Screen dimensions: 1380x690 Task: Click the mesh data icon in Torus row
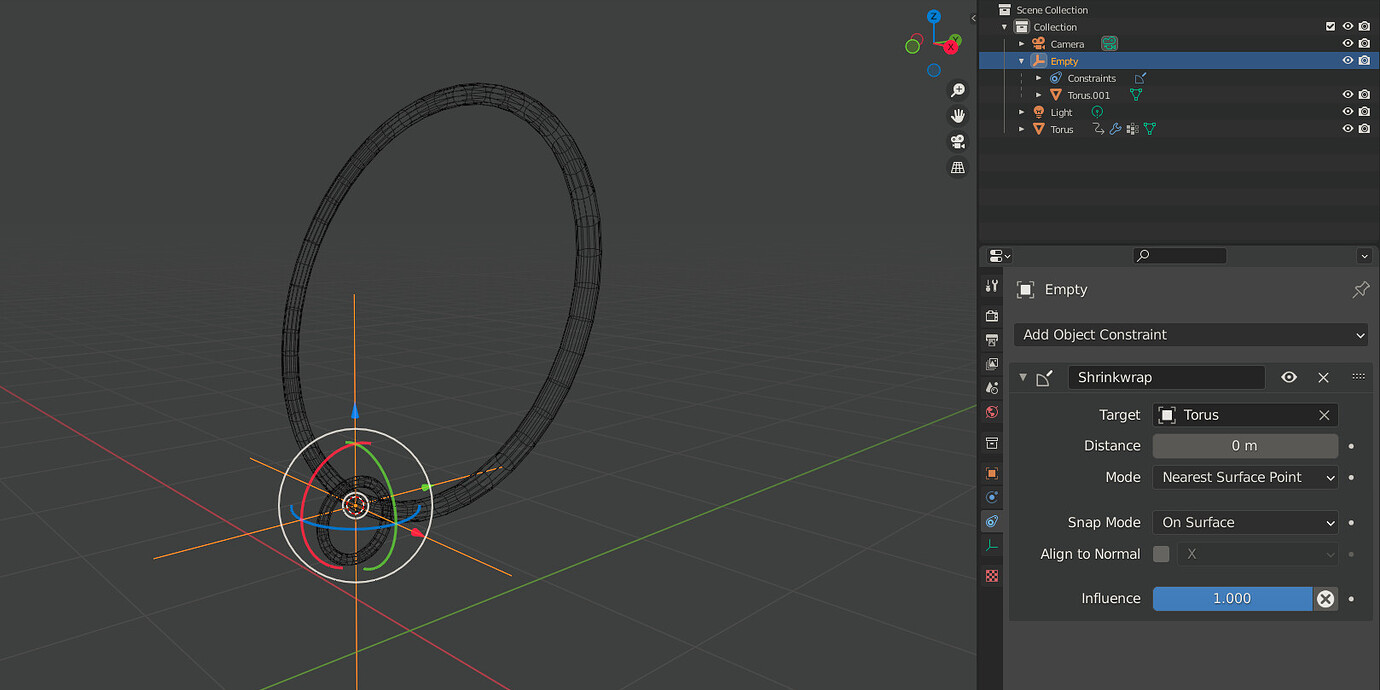pyautogui.click(x=1149, y=129)
